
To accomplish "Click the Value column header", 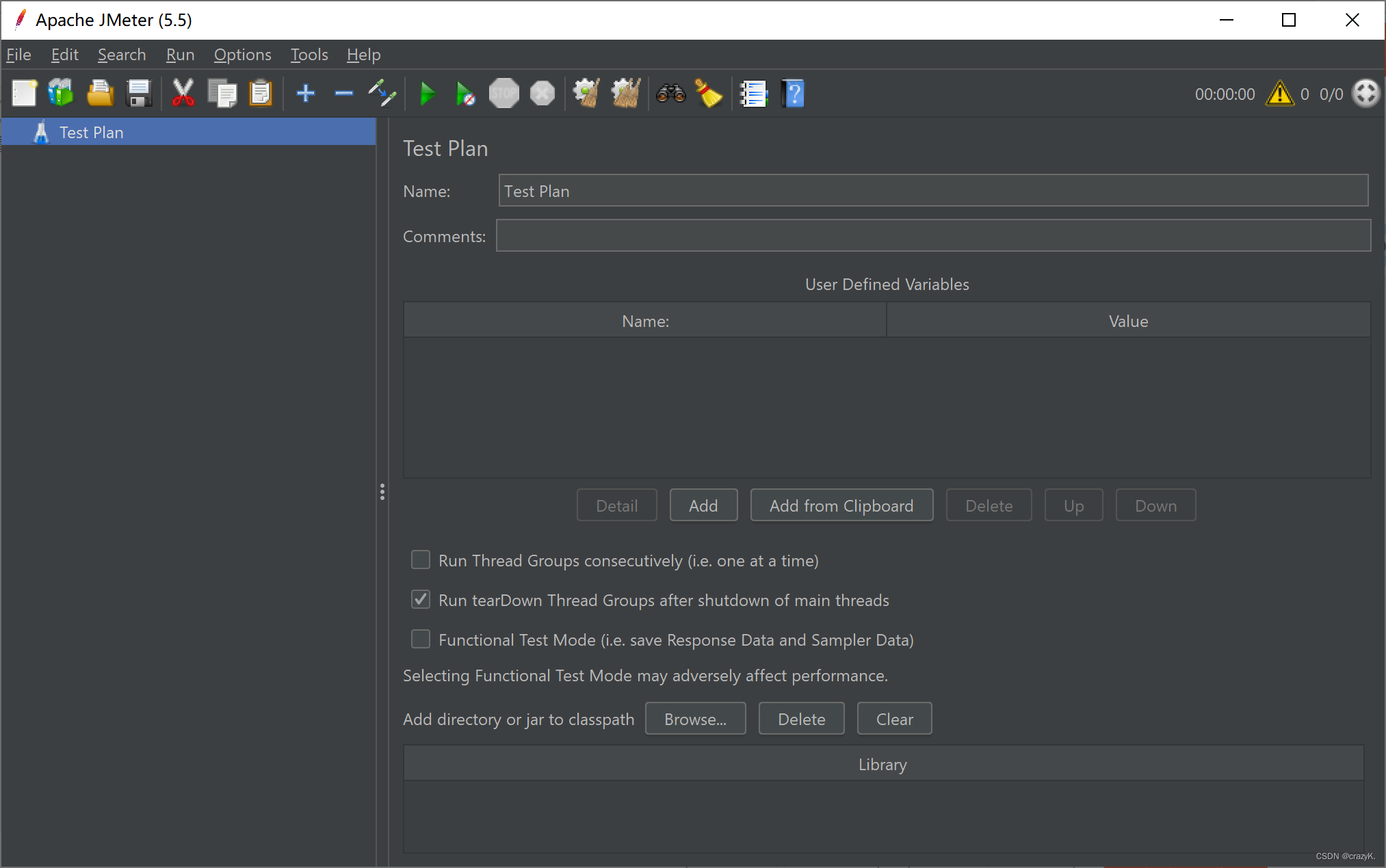I will [x=1128, y=321].
